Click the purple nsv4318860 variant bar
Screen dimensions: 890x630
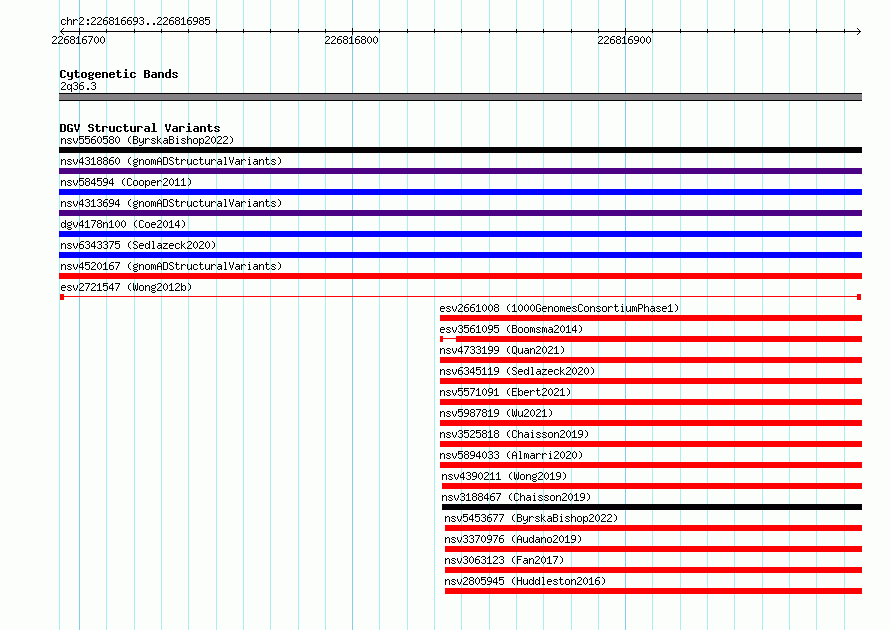[x=460, y=171]
